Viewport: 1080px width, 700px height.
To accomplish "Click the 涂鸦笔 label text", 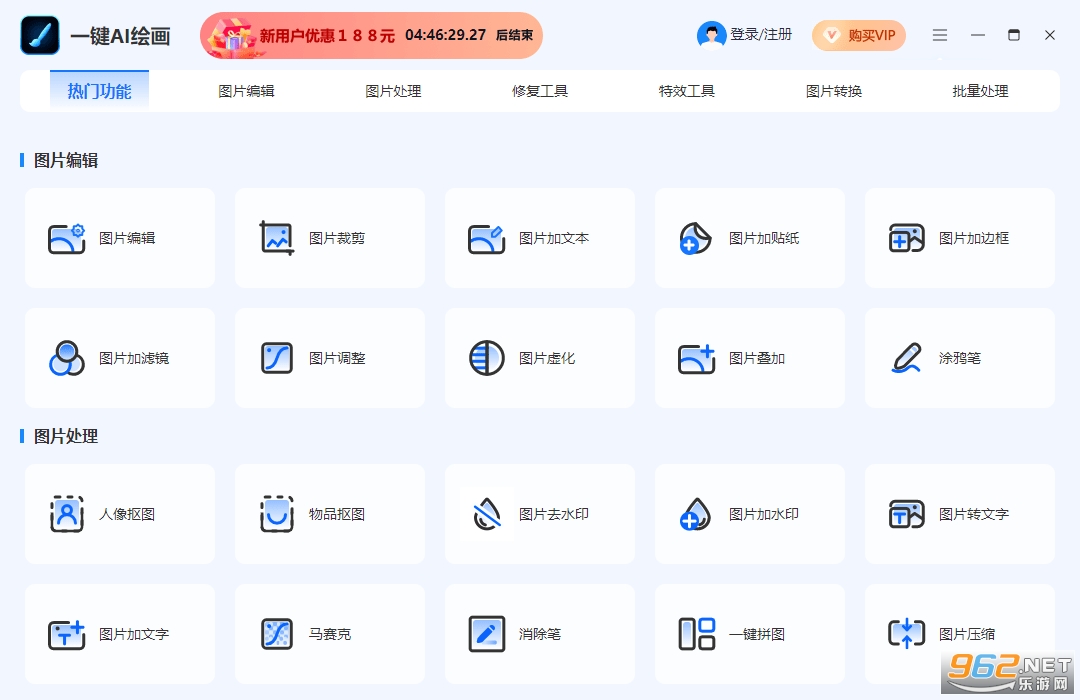I will [x=959, y=358].
